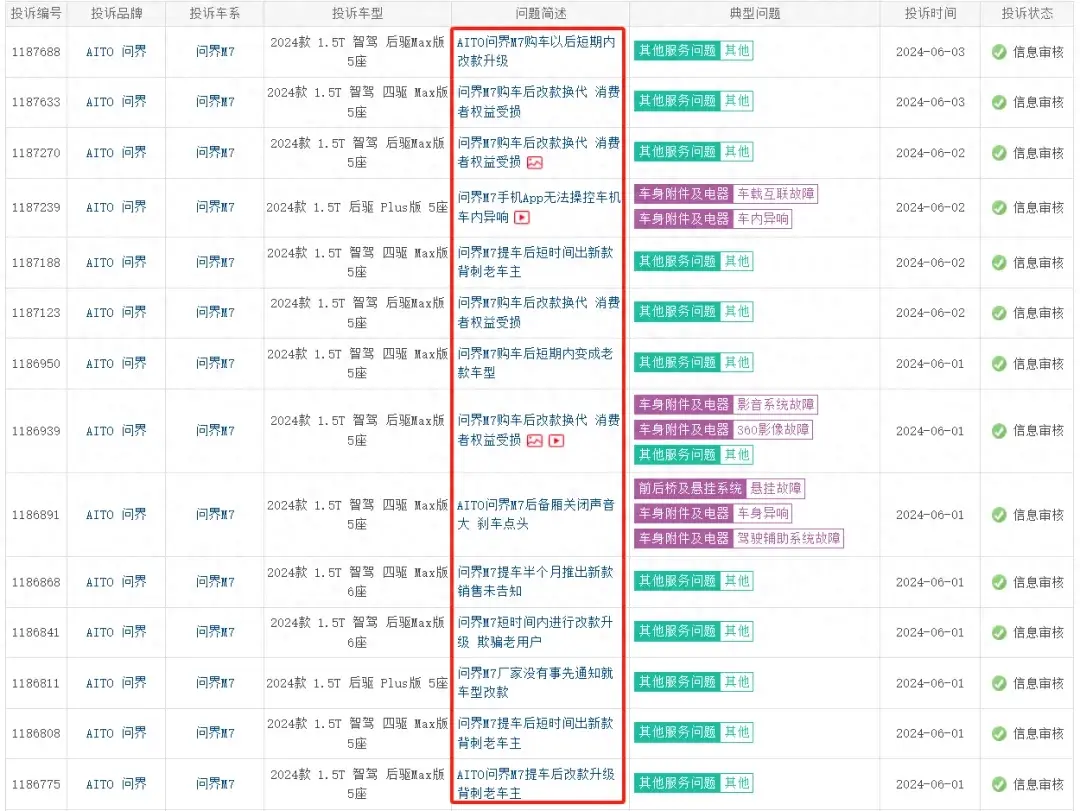
Task: Click the green check icon for complaint 1187688
Action: 999,52
